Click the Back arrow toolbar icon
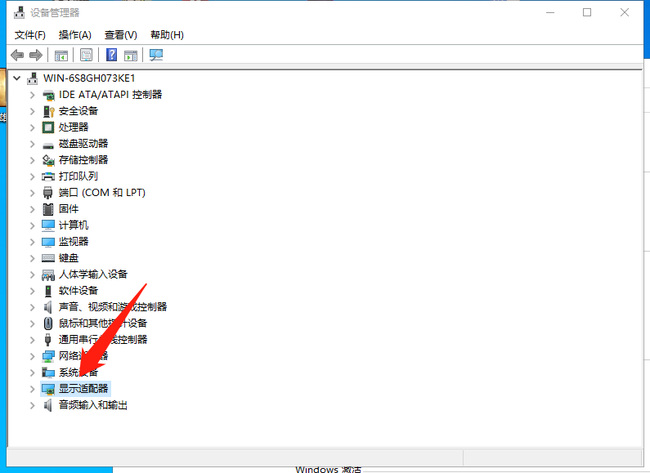This screenshot has height=473, width=650. pos(17,55)
